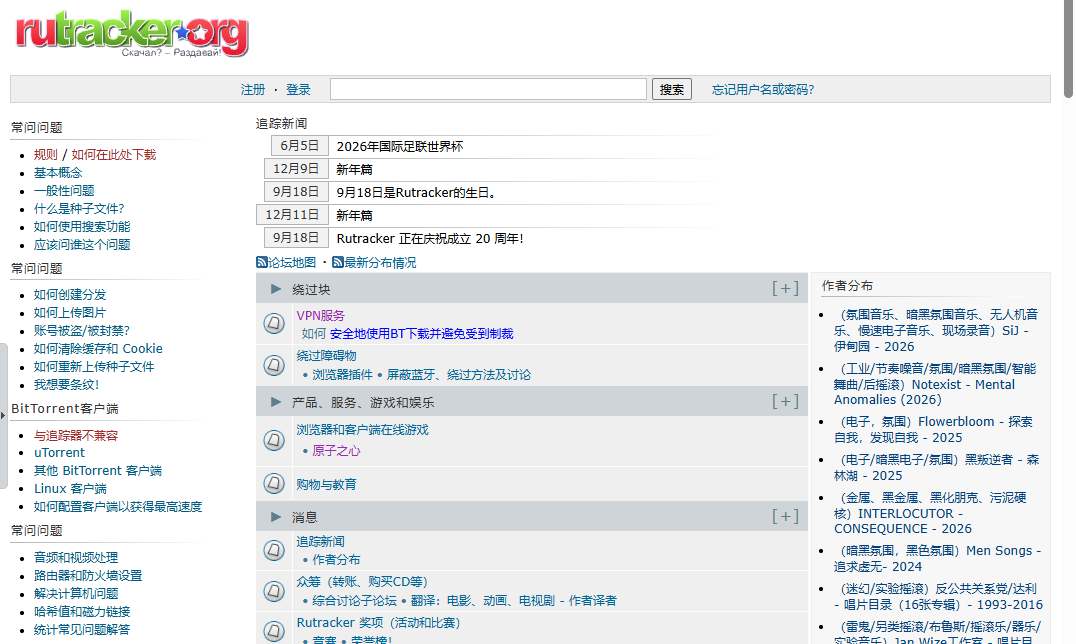1076x644 pixels.
Task: Collapse the 消息 category arrow
Action: tap(276, 517)
